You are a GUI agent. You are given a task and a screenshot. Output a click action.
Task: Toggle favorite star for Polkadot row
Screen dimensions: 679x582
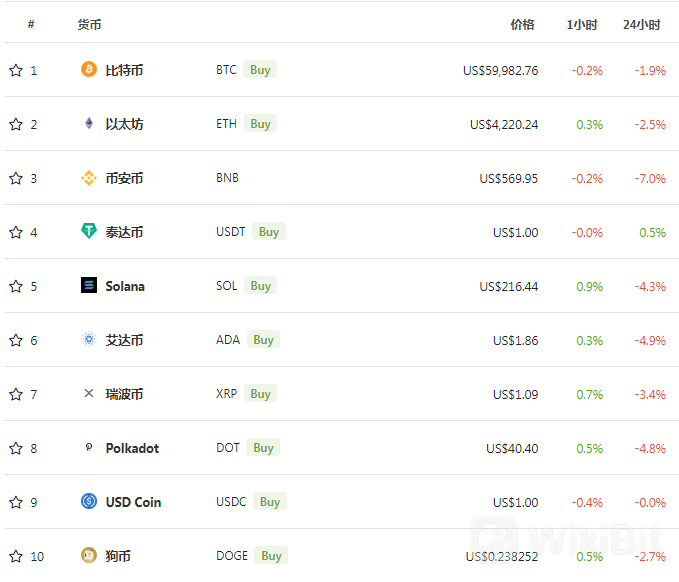coord(16,448)
